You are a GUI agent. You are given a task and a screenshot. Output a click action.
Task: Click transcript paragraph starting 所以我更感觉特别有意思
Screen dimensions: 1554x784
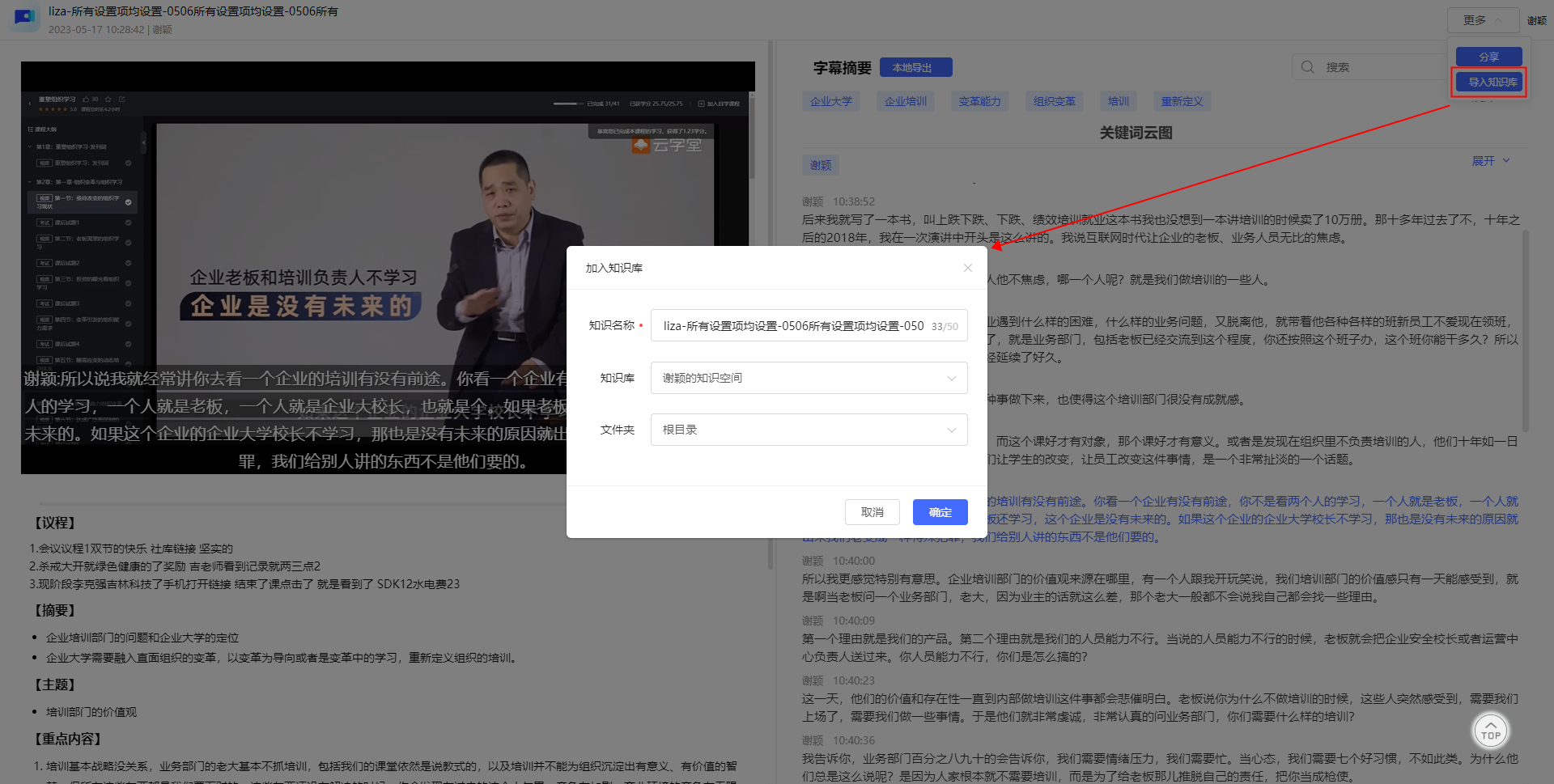click(1160, 588)
